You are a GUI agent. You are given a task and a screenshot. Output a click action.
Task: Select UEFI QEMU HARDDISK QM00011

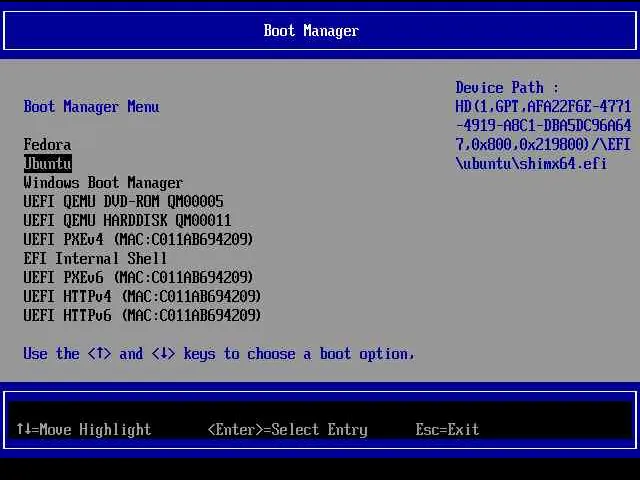click(127, 221)
